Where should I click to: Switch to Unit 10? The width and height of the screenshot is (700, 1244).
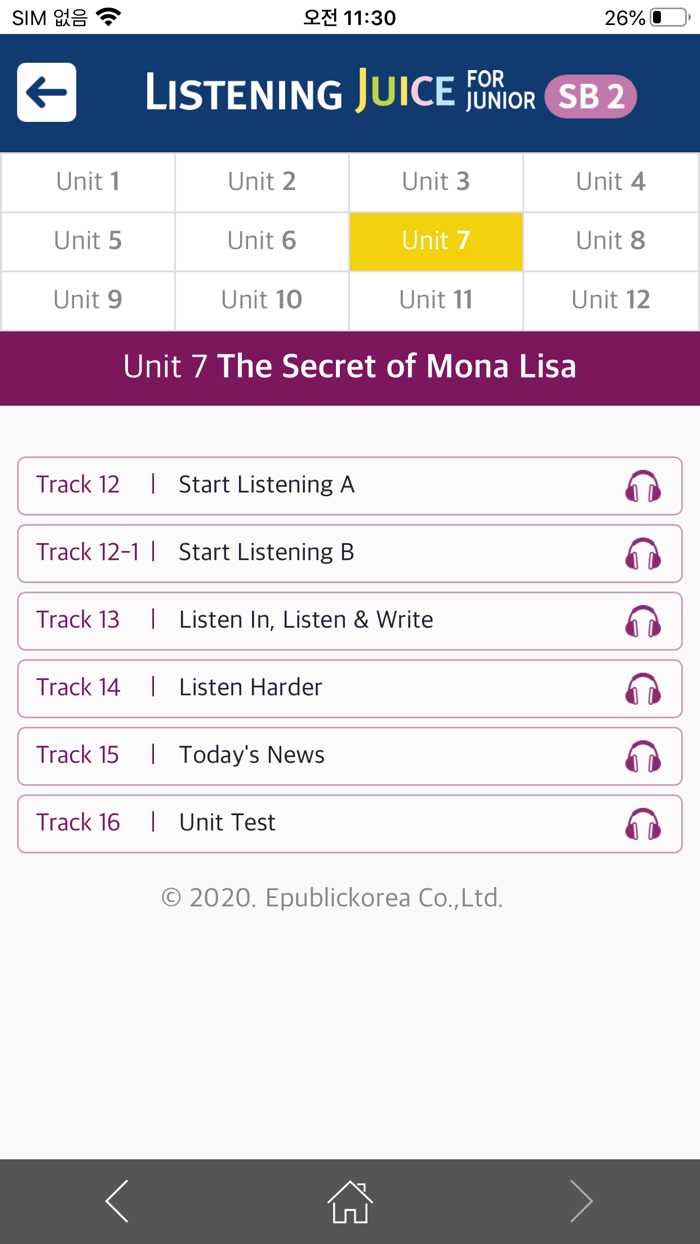pyautogui.click(x=261, y=300)
